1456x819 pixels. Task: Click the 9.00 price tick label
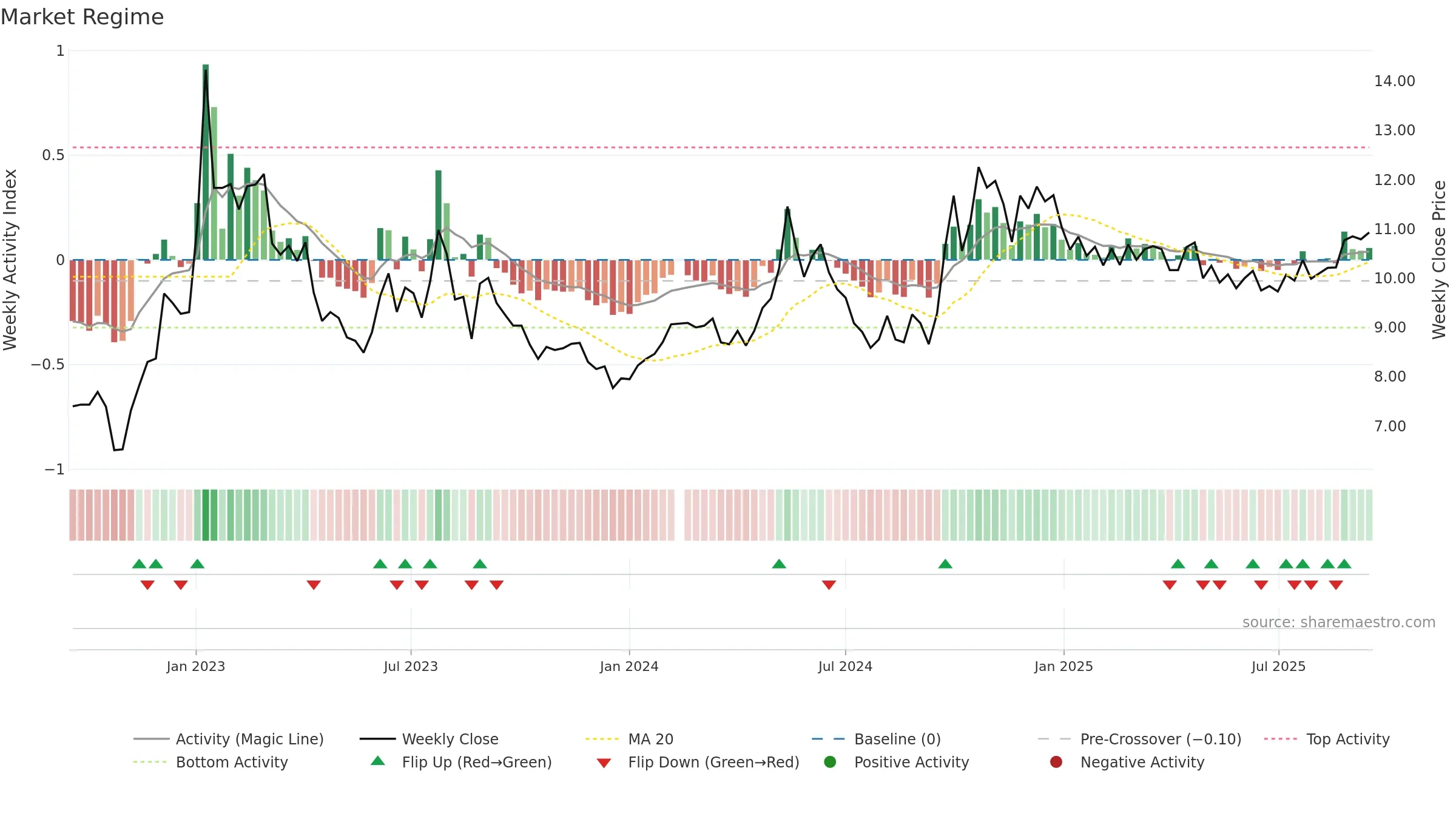(x=1390, y=328)
